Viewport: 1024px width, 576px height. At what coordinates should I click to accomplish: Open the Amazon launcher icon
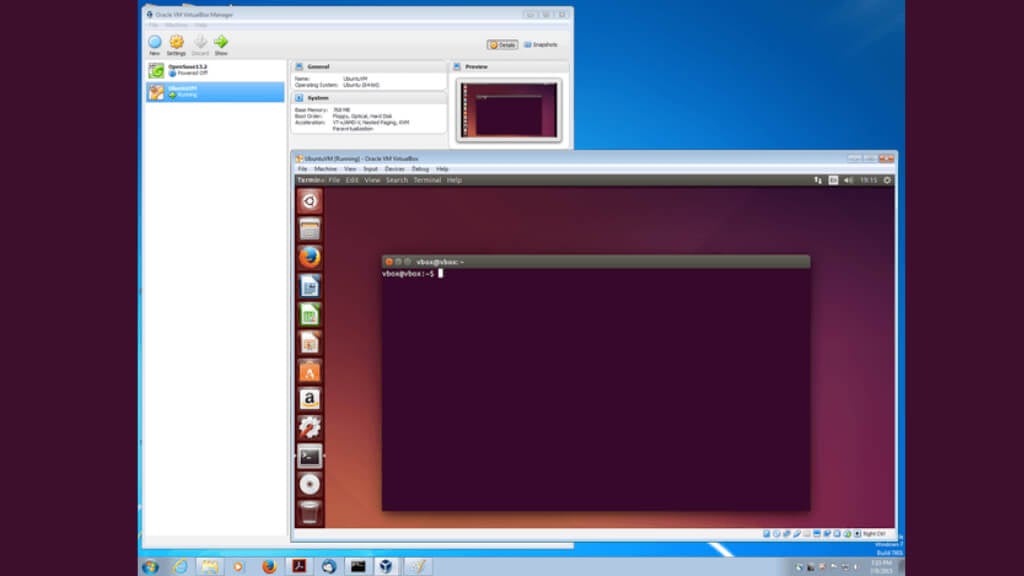(x=310, y=399)
